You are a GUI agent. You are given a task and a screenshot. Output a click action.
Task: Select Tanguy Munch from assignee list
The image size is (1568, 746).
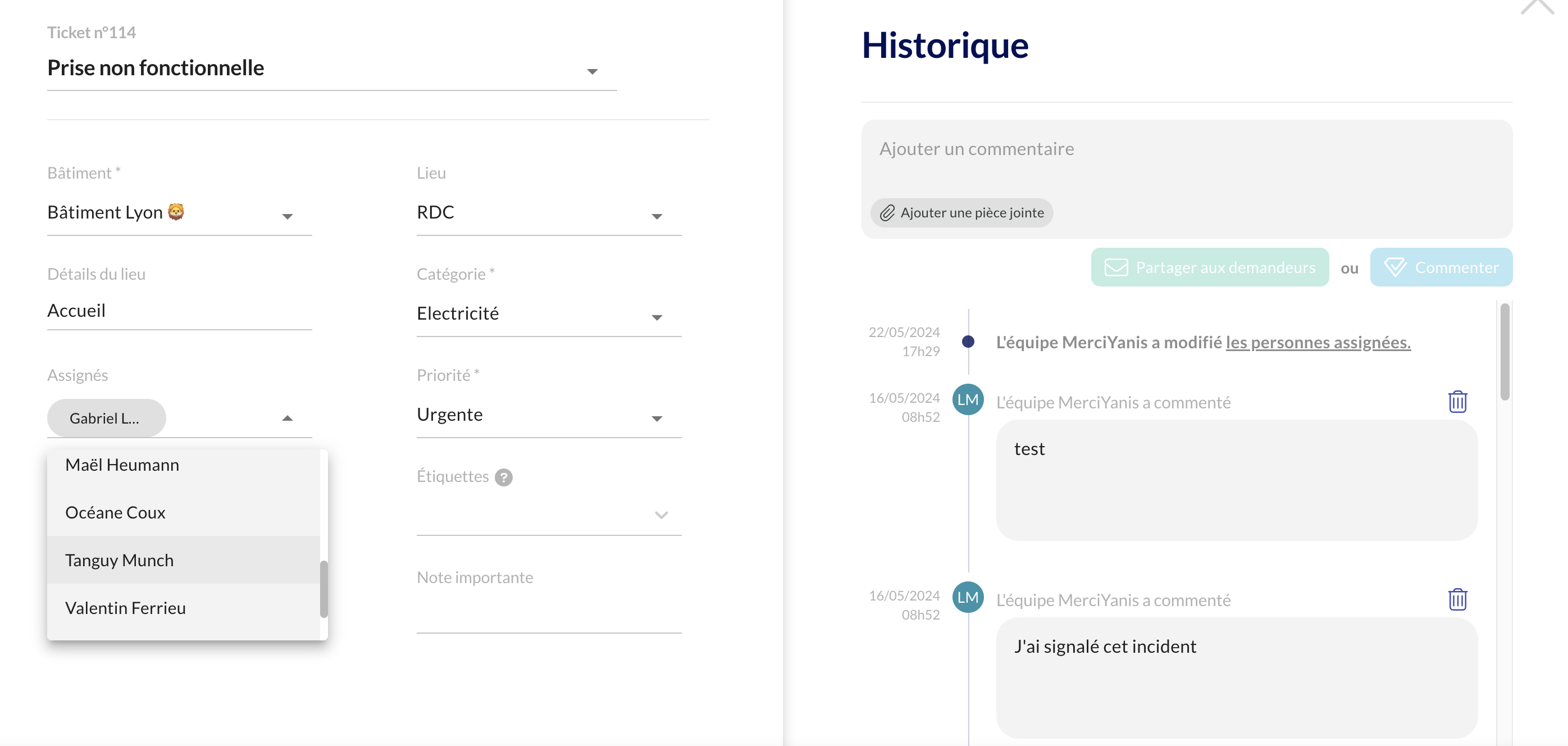click(119, 559)
